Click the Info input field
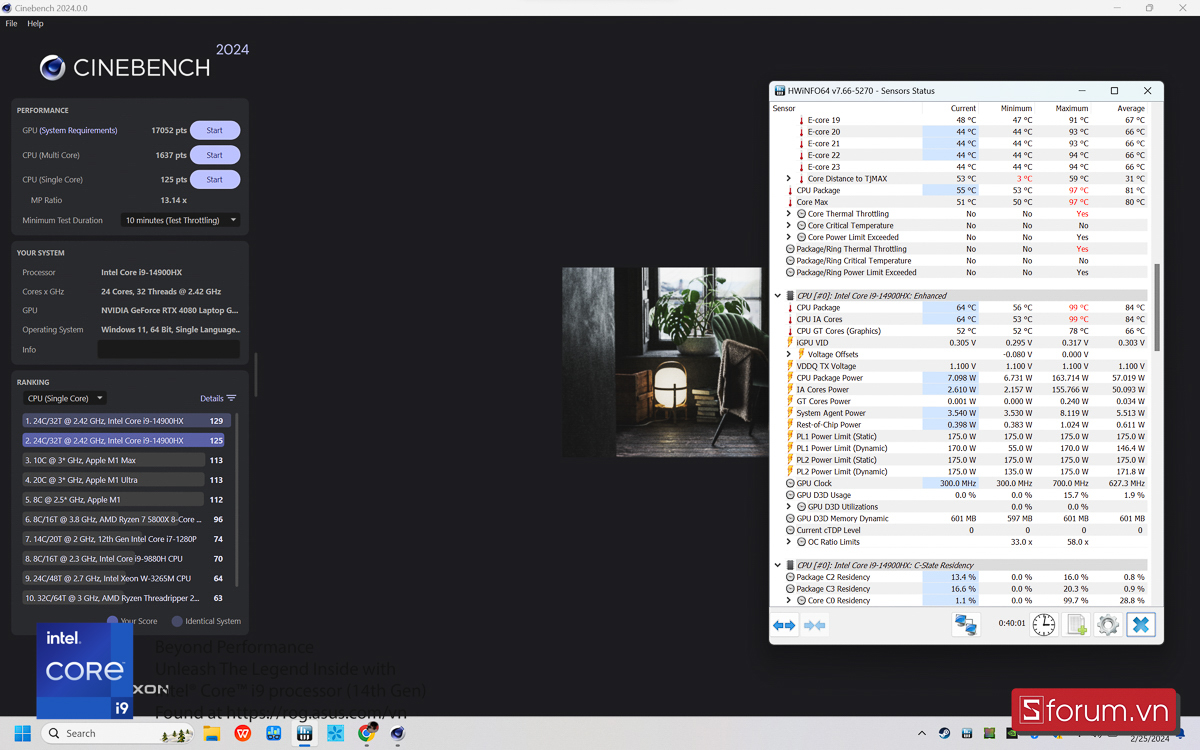 (169, 350)
